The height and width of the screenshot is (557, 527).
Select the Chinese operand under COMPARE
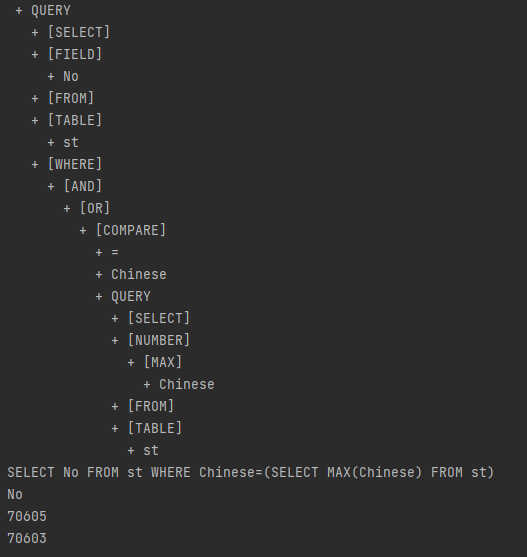click(x=138, y=275)
